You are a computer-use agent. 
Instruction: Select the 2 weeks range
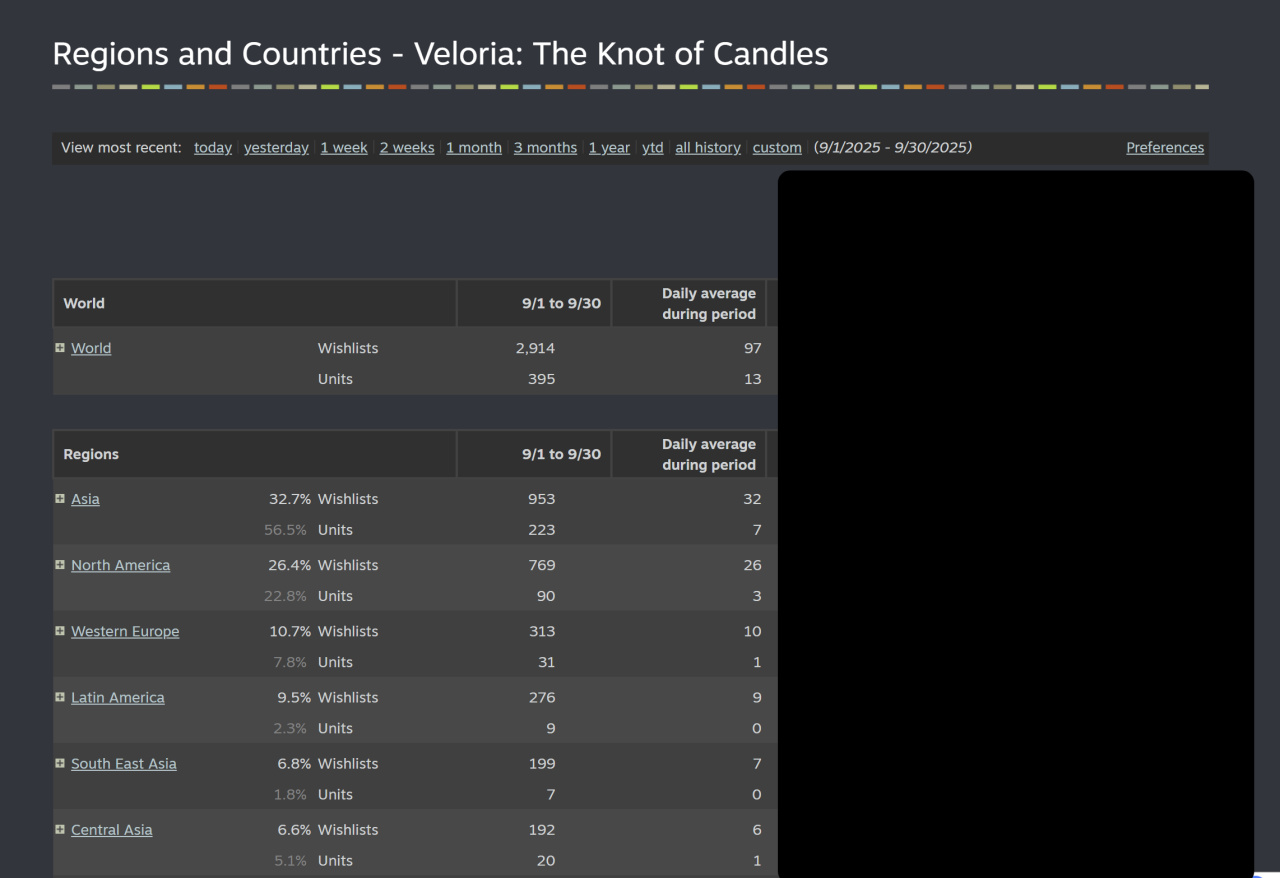407,148
